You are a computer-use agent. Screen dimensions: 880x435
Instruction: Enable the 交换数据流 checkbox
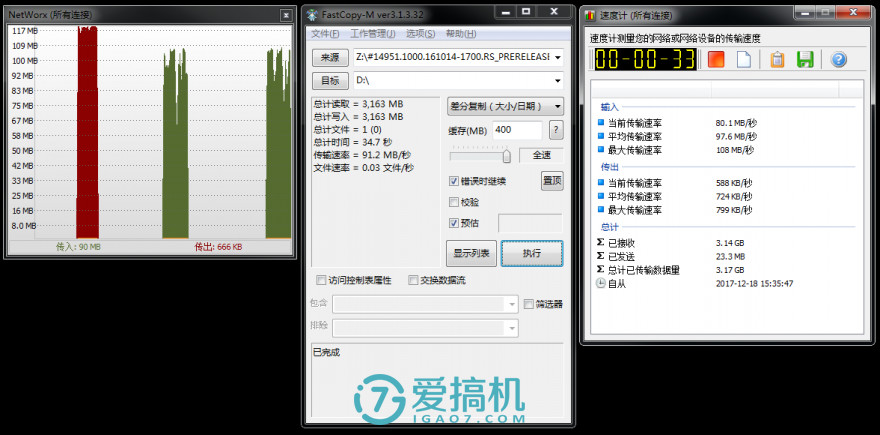[413, 280]
